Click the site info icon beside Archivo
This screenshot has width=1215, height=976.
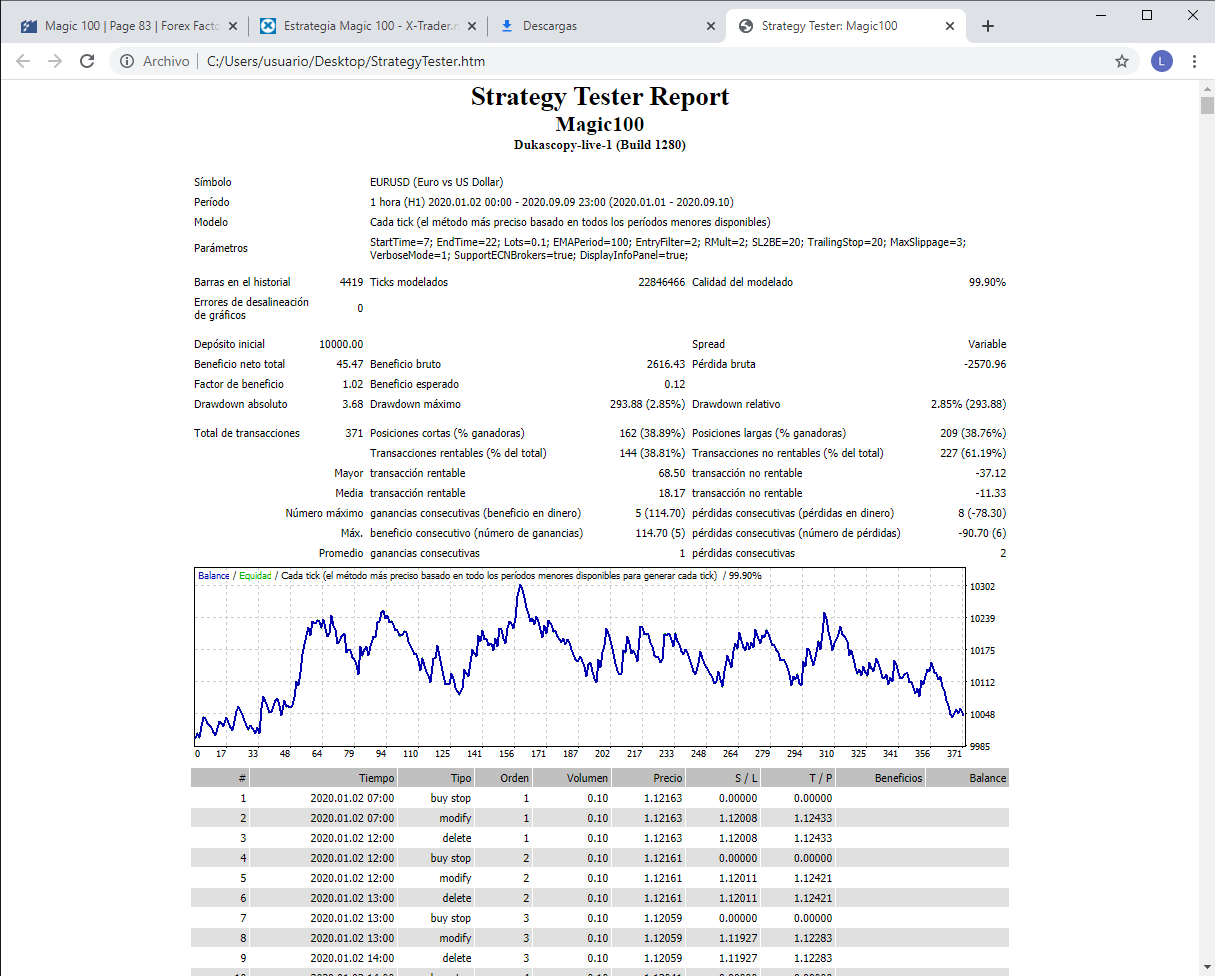pos(127,61)
